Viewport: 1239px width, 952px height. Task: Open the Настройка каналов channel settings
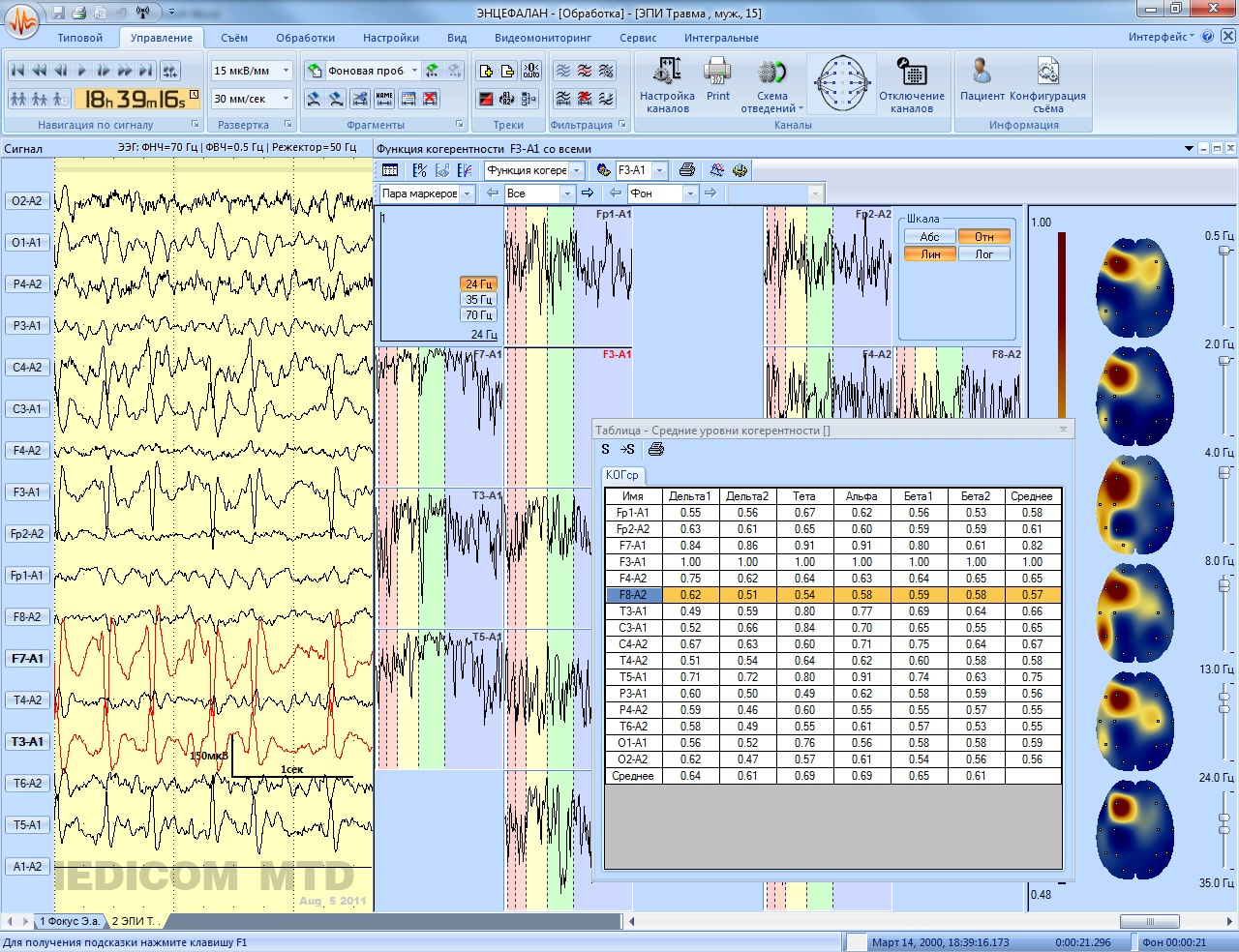point(667,85)
